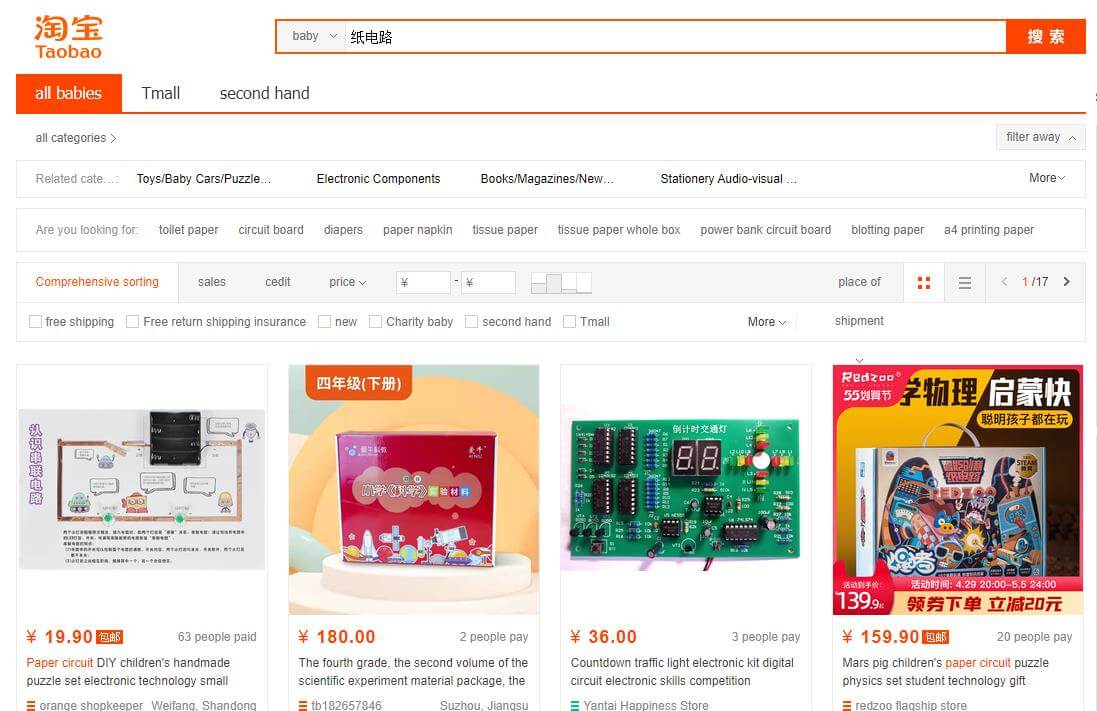The height and width of the screenshot is (711, 1097).
Task: Click the orange search button
Action: (1045, 36)
